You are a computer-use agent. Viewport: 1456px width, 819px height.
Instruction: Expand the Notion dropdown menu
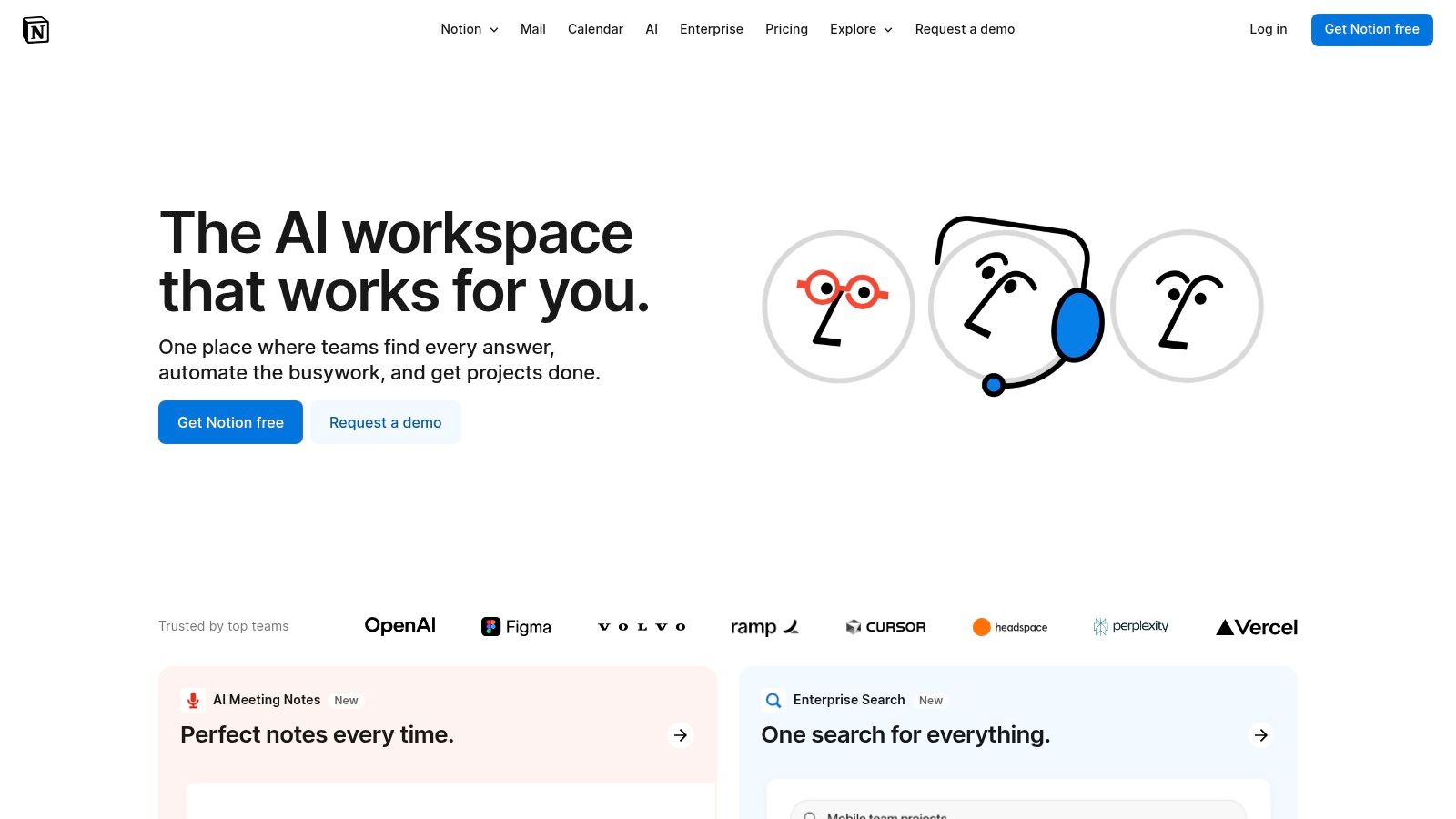[x=470, y=29]
